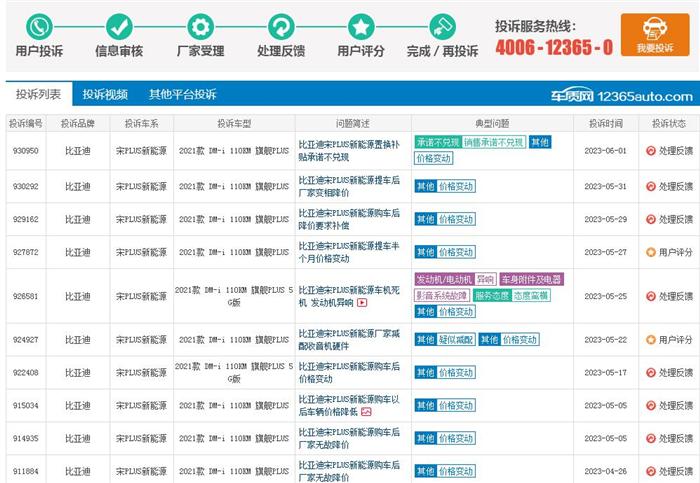This screenshot has height=483, width=700.
Task: Click the image icon in complaint 915034
Action: pyautogui.click(x=366, y=412)
